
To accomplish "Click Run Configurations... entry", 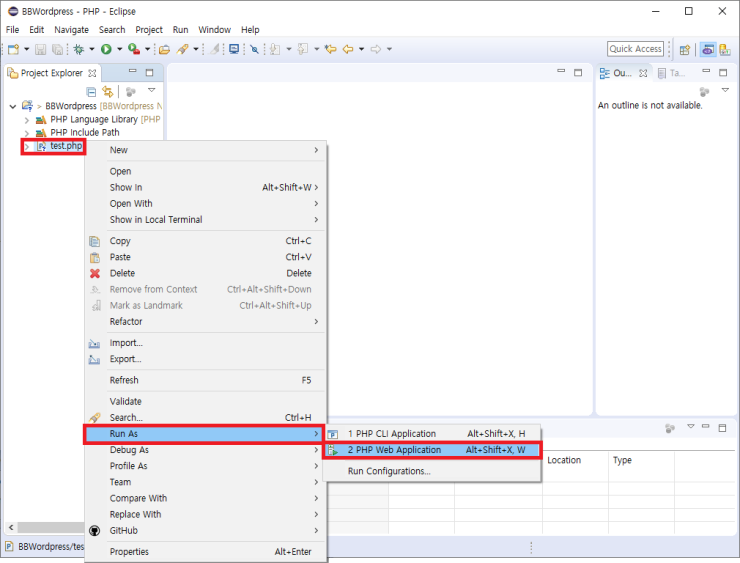I will tap(389, 471).
